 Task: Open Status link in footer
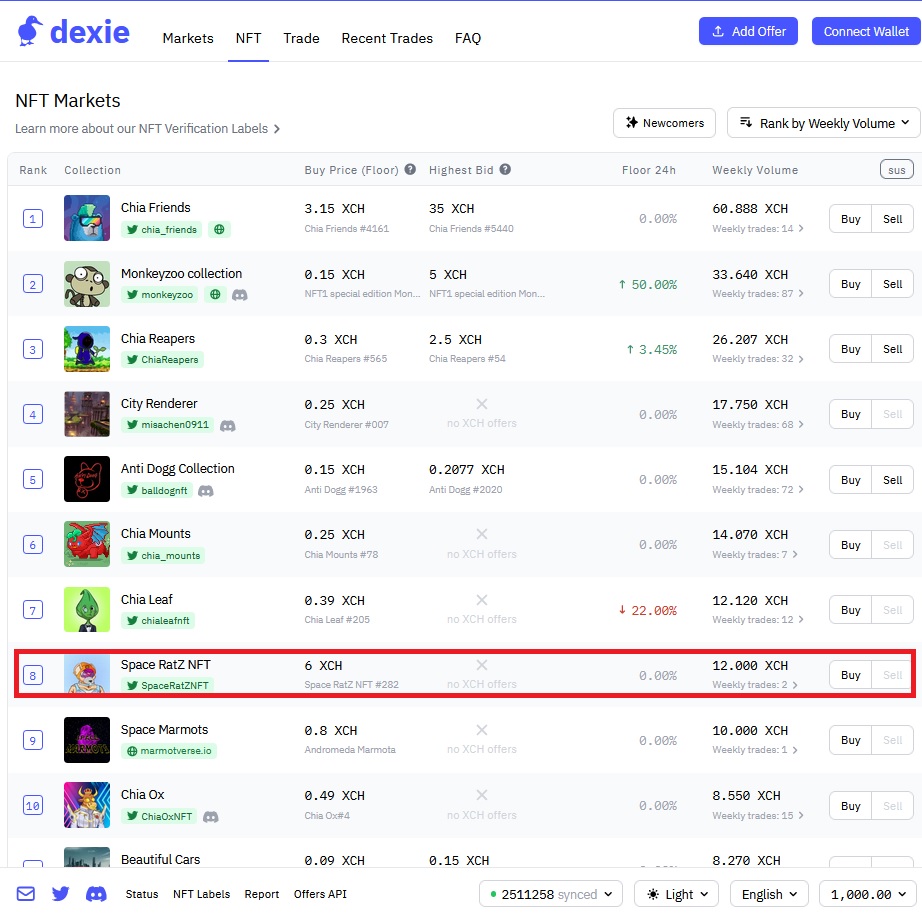(x=142, y=894)
